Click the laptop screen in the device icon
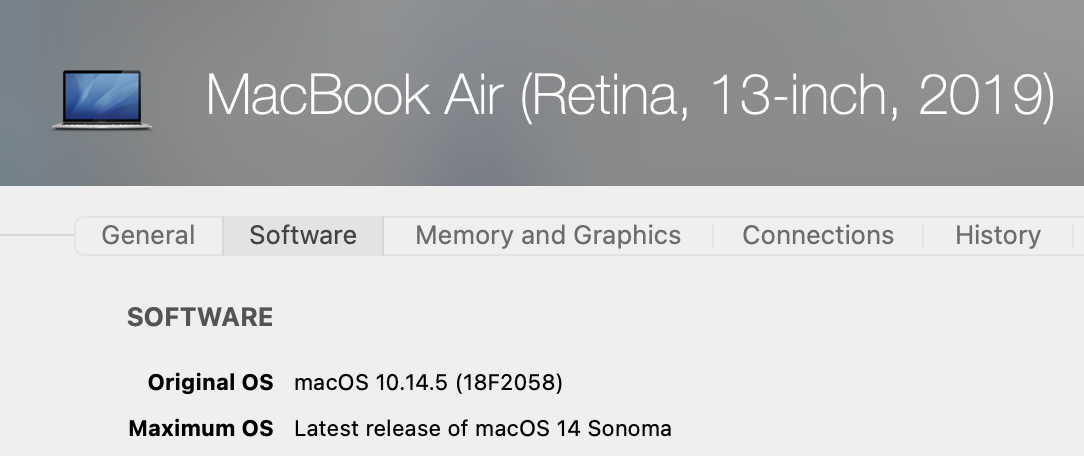Screen dimensions: 1084x456 coord(101,95)
